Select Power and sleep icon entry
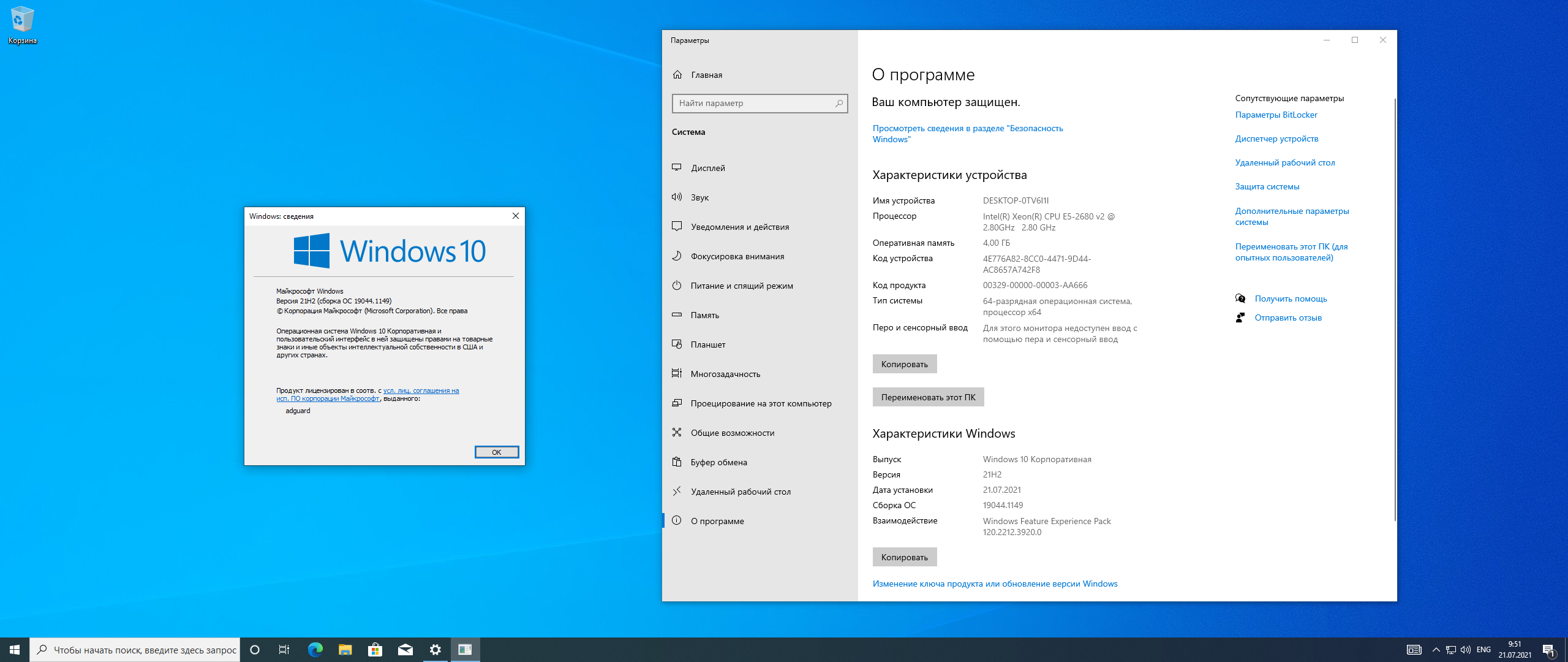 (x=677, y=285)
